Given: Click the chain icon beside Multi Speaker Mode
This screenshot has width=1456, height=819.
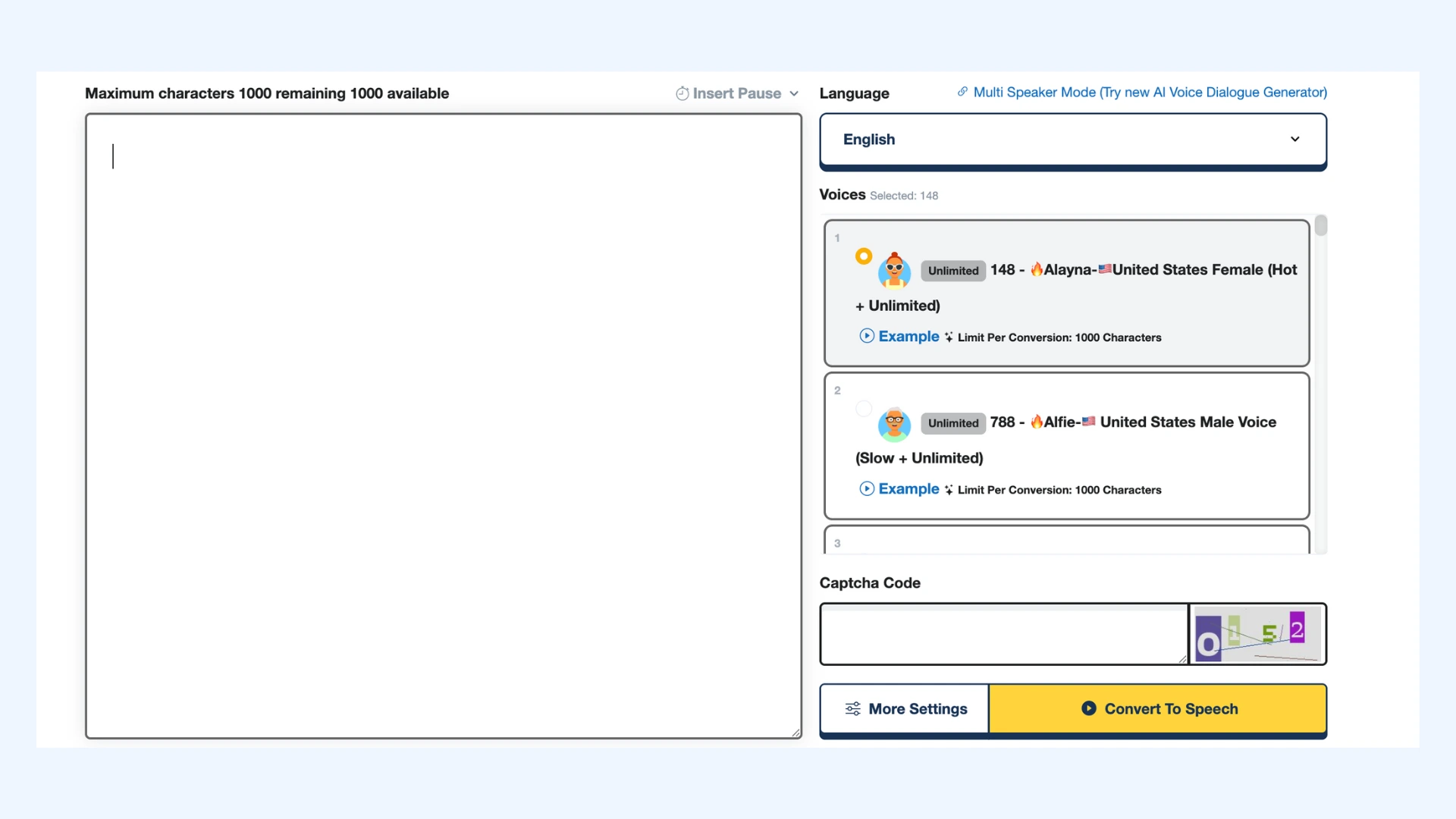Looking at the screenshot, I should tap(962, 91).
